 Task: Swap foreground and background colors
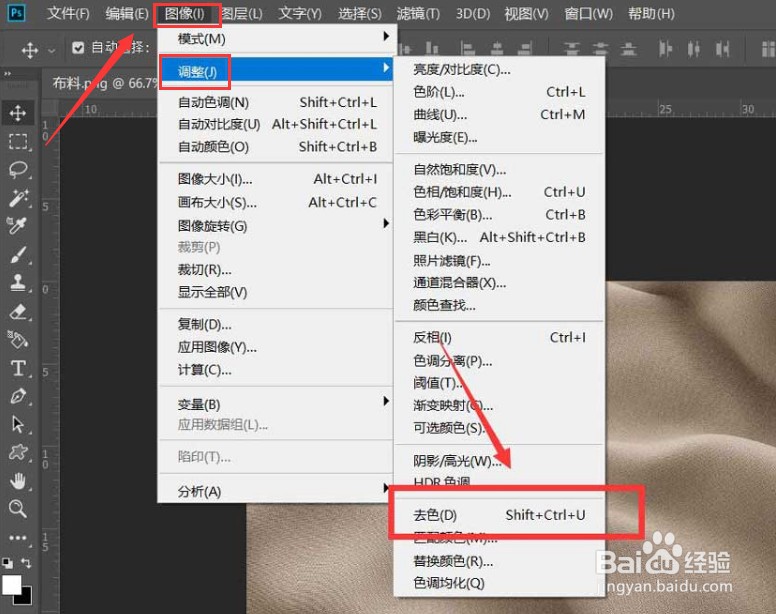[x=26, y=563]
